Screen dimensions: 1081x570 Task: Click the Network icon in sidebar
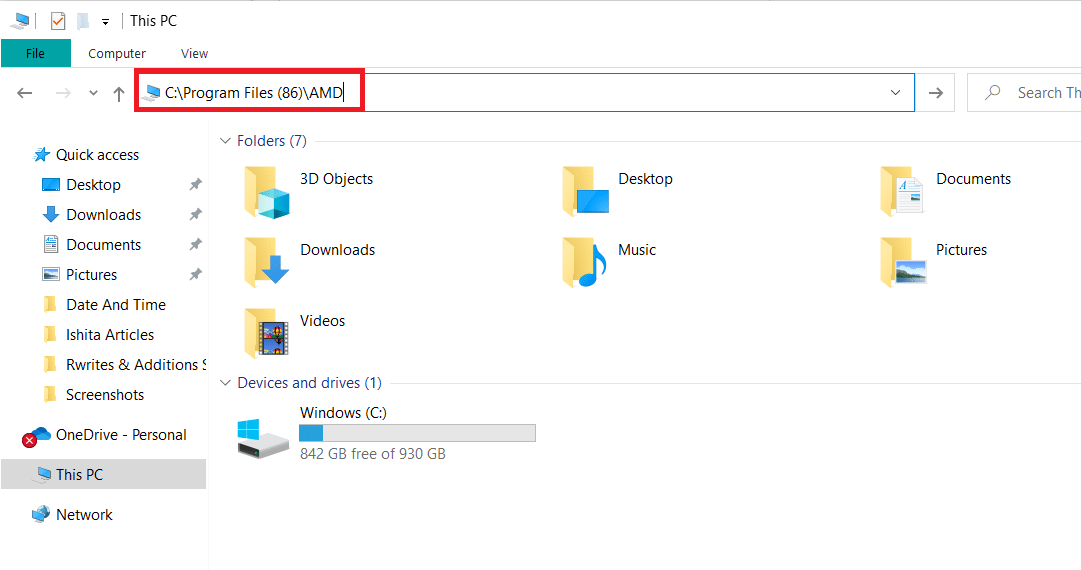click(41, 514)
